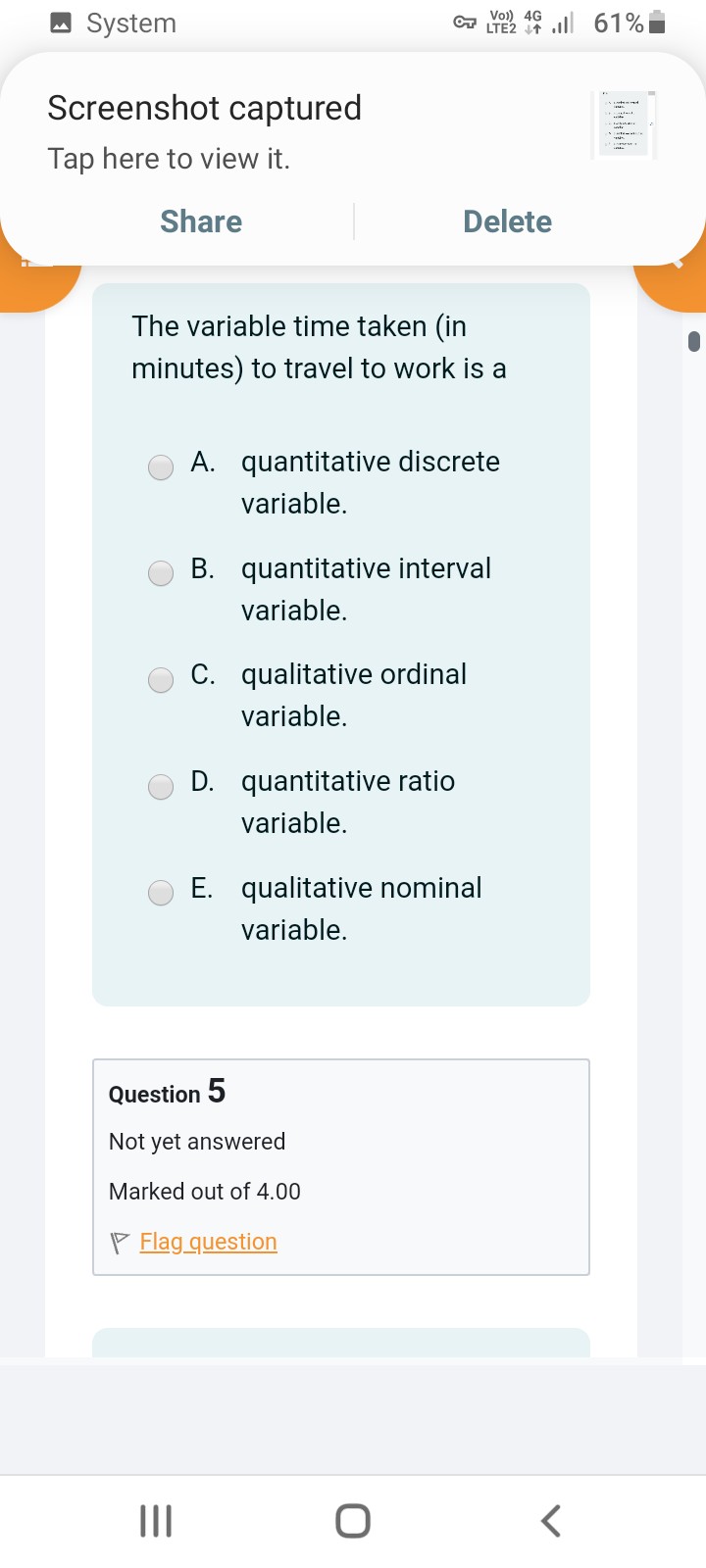The image size is (706, 1568).
Task: Delete the captured screenshot
Action: coord(507,221)
